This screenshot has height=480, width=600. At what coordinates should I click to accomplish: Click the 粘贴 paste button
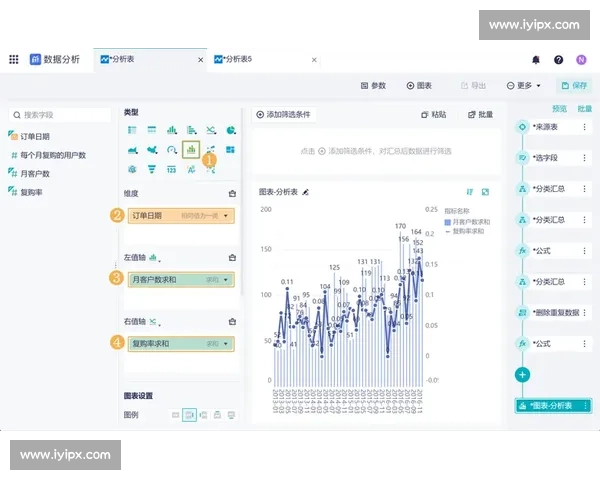pos(434,114)
